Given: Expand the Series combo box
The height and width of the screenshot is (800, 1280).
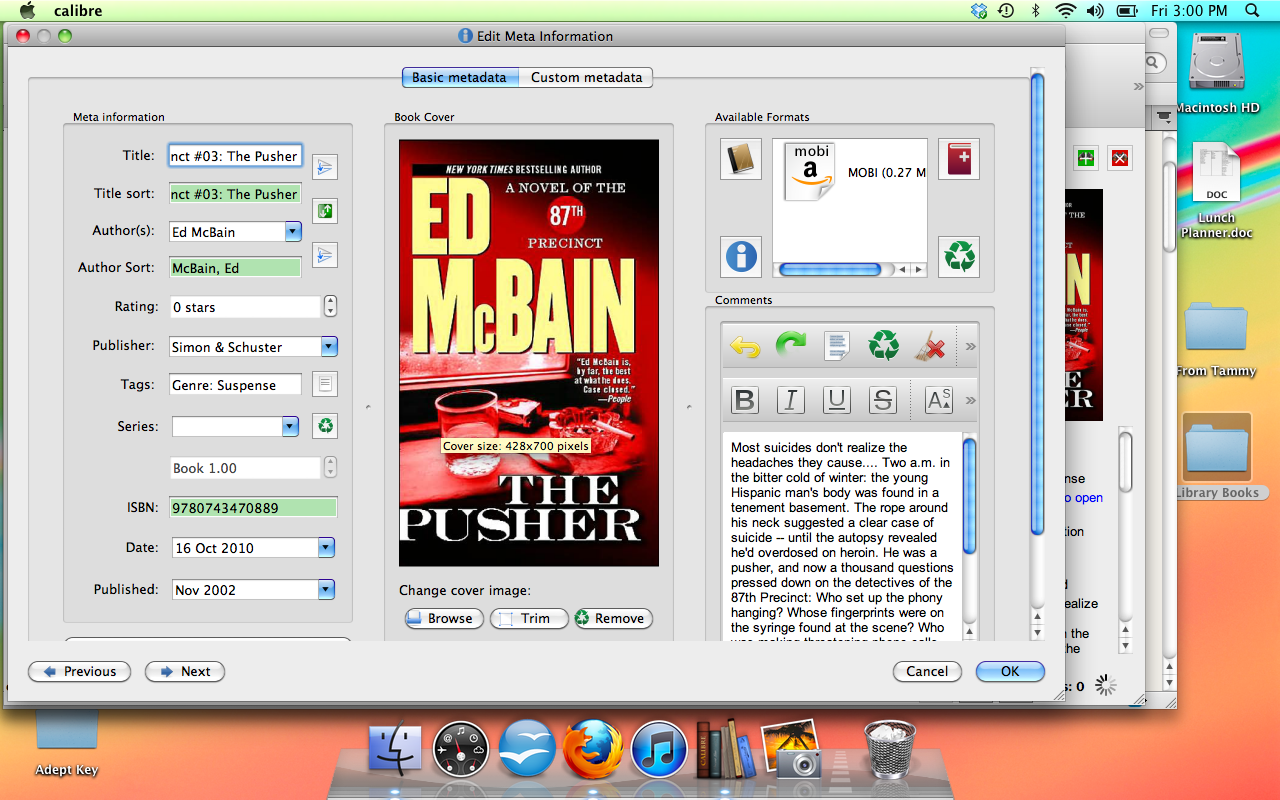Looking at the screenshot, I should click(290, 427).
